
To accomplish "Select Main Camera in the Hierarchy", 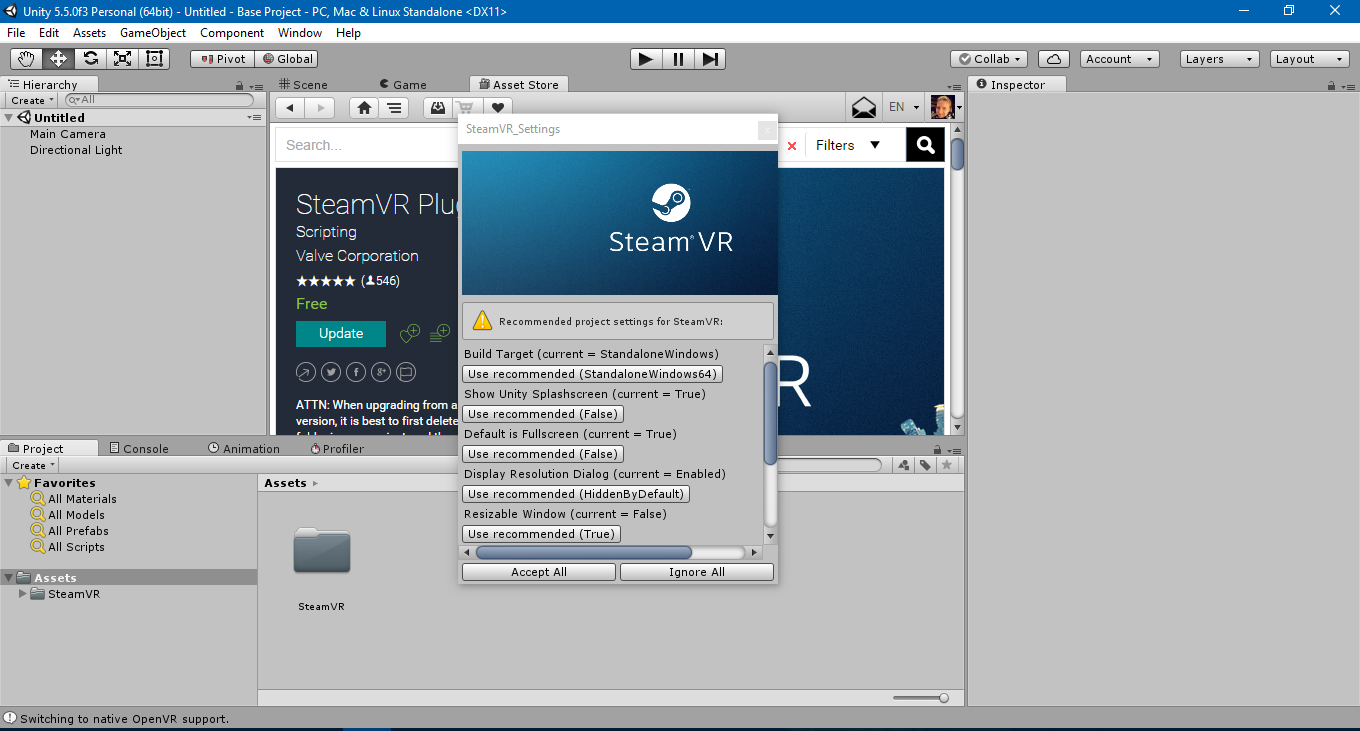I will coord(67,133).
